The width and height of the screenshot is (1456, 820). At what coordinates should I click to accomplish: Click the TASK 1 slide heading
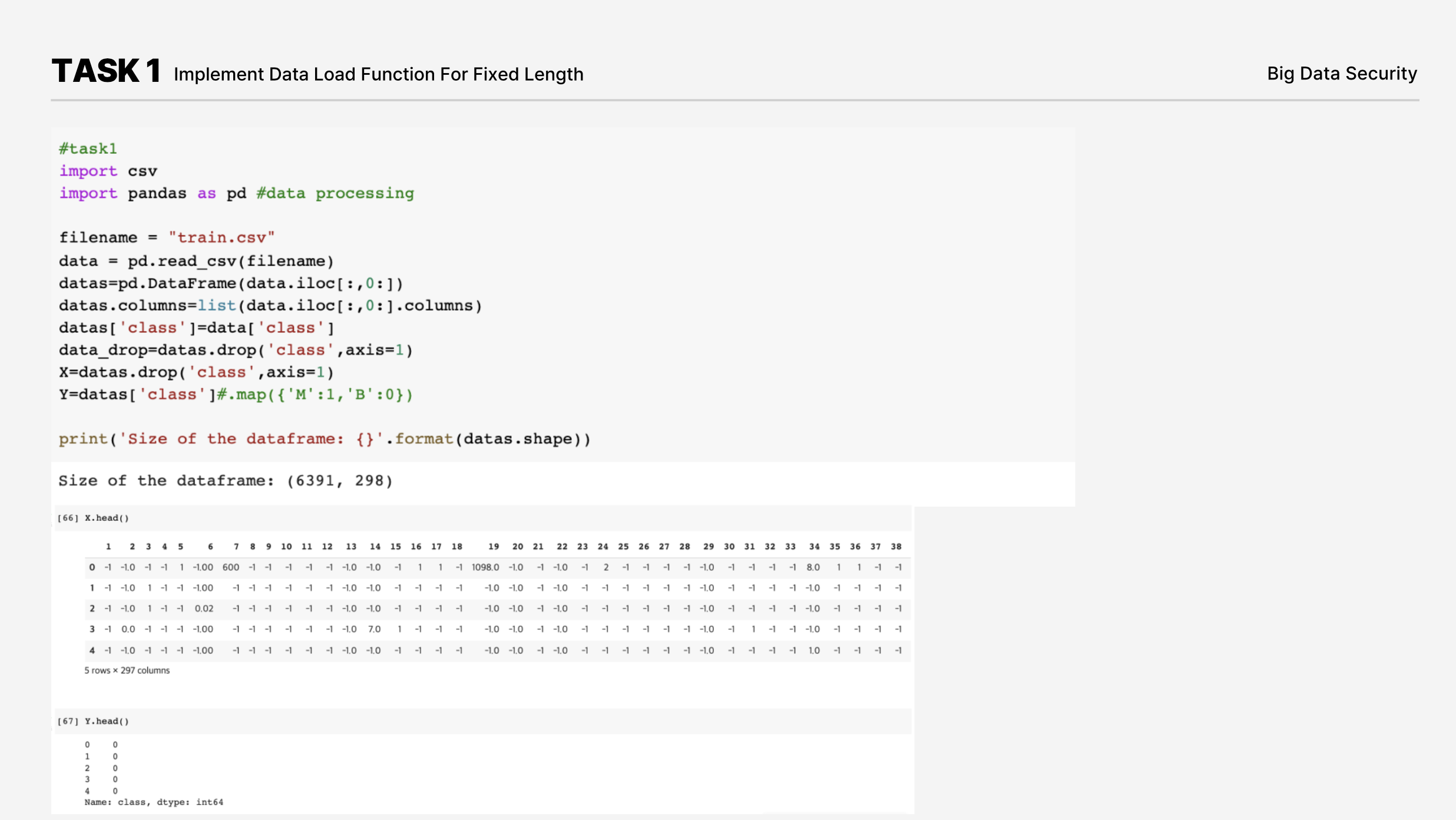[107, 71]
